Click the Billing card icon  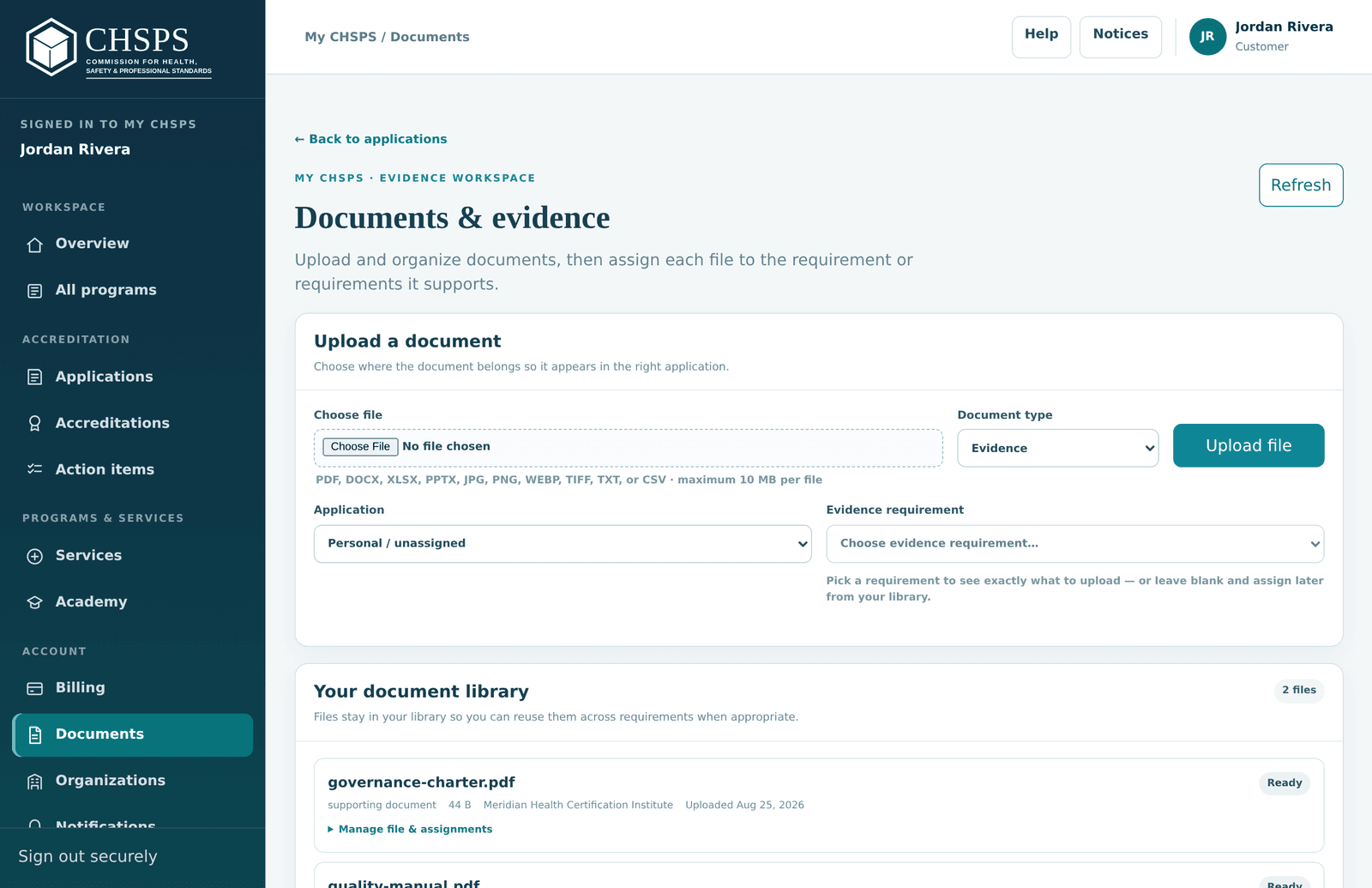click(34, 688)
